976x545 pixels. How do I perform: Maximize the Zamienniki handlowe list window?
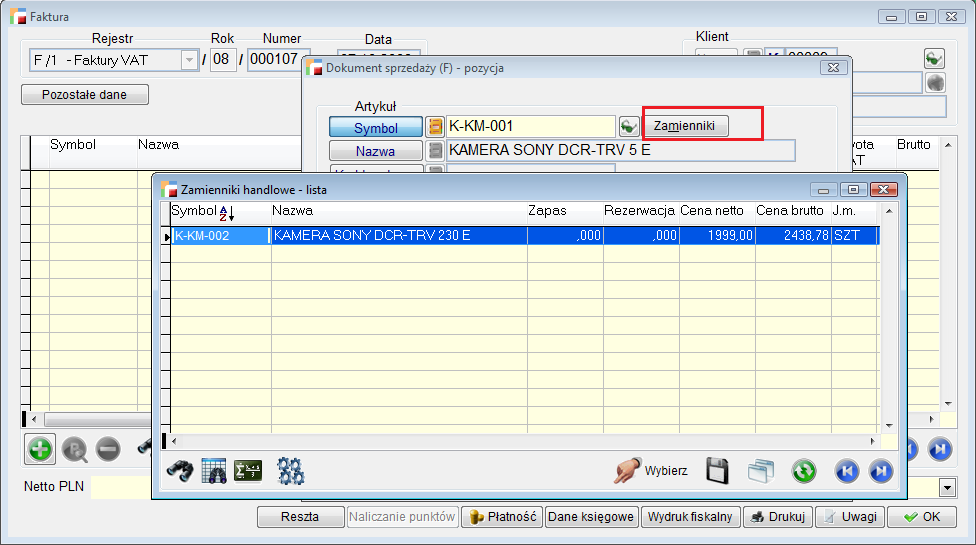point(853,190)
